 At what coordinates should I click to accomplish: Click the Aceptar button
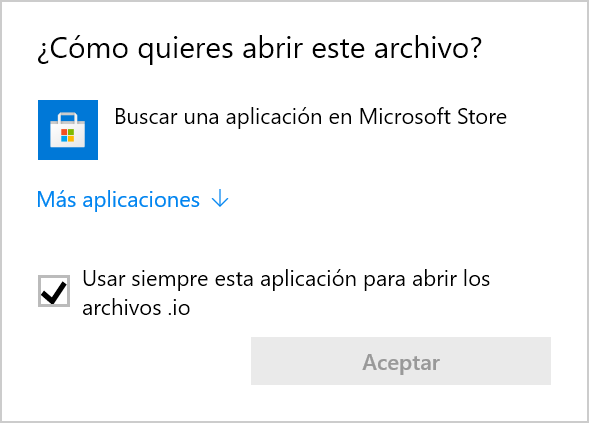point(401,361)
